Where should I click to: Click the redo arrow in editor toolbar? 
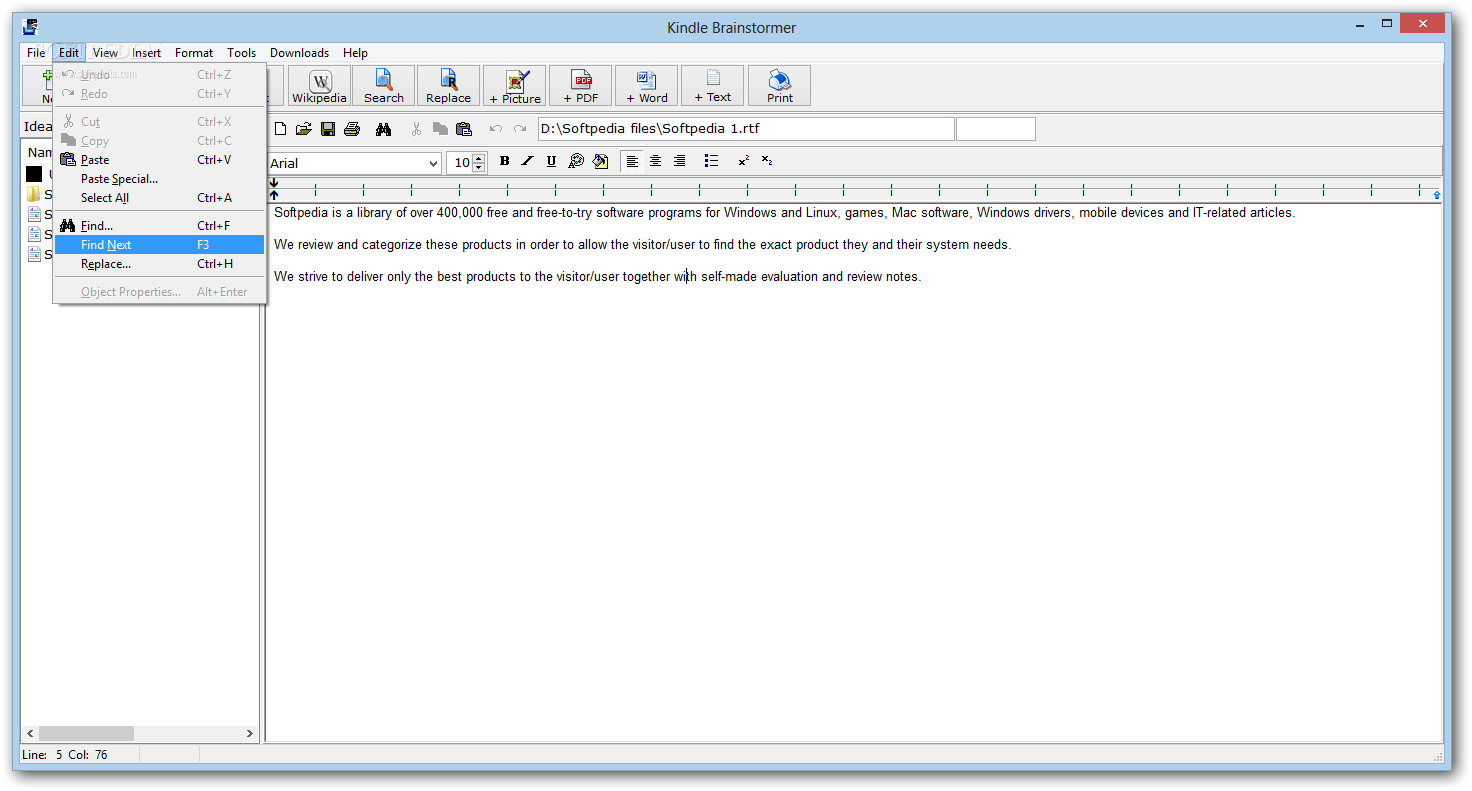(519, 129)
